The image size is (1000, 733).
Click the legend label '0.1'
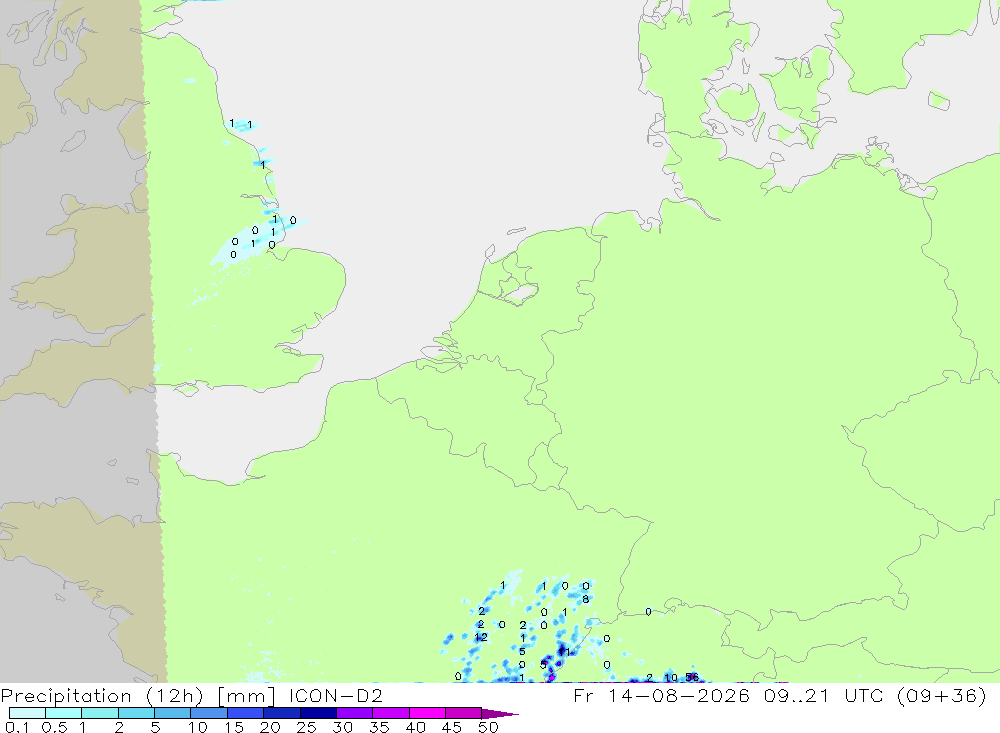tap(17, 727)
